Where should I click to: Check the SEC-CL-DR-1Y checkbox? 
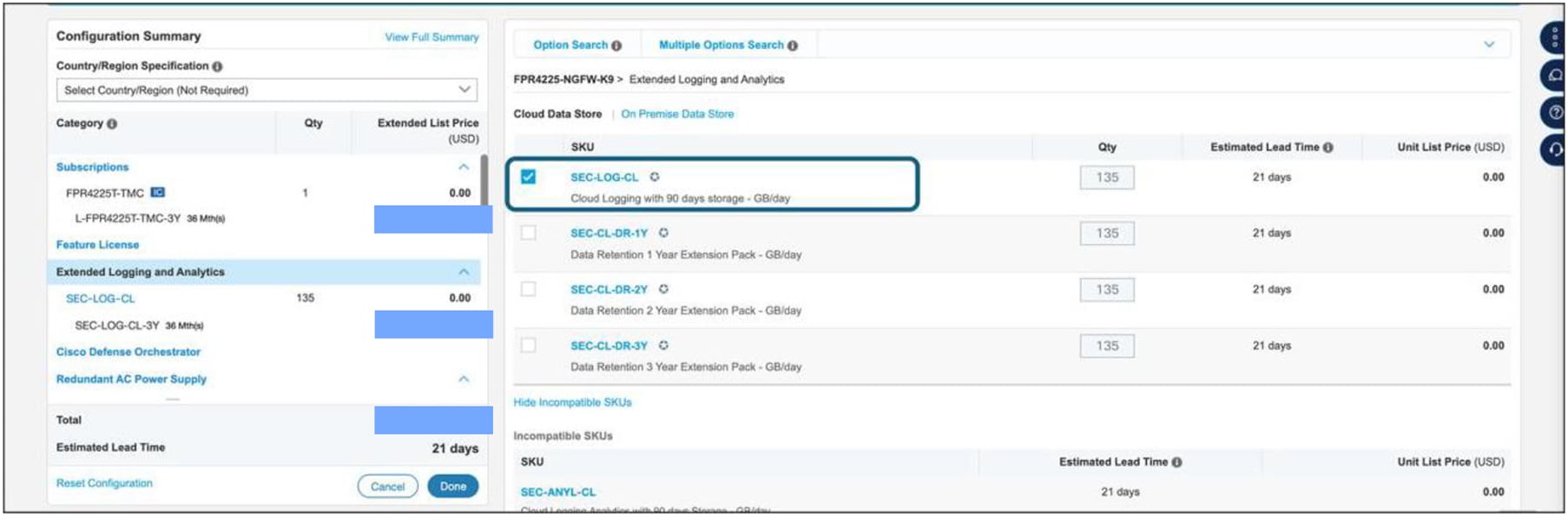click(528, 233)
